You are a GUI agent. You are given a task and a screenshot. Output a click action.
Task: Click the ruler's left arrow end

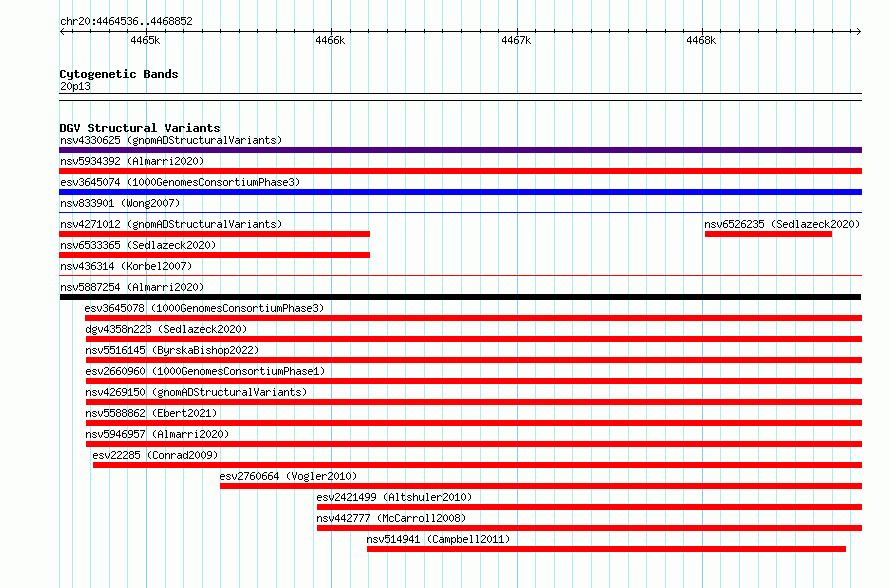[x=62, y=32]
